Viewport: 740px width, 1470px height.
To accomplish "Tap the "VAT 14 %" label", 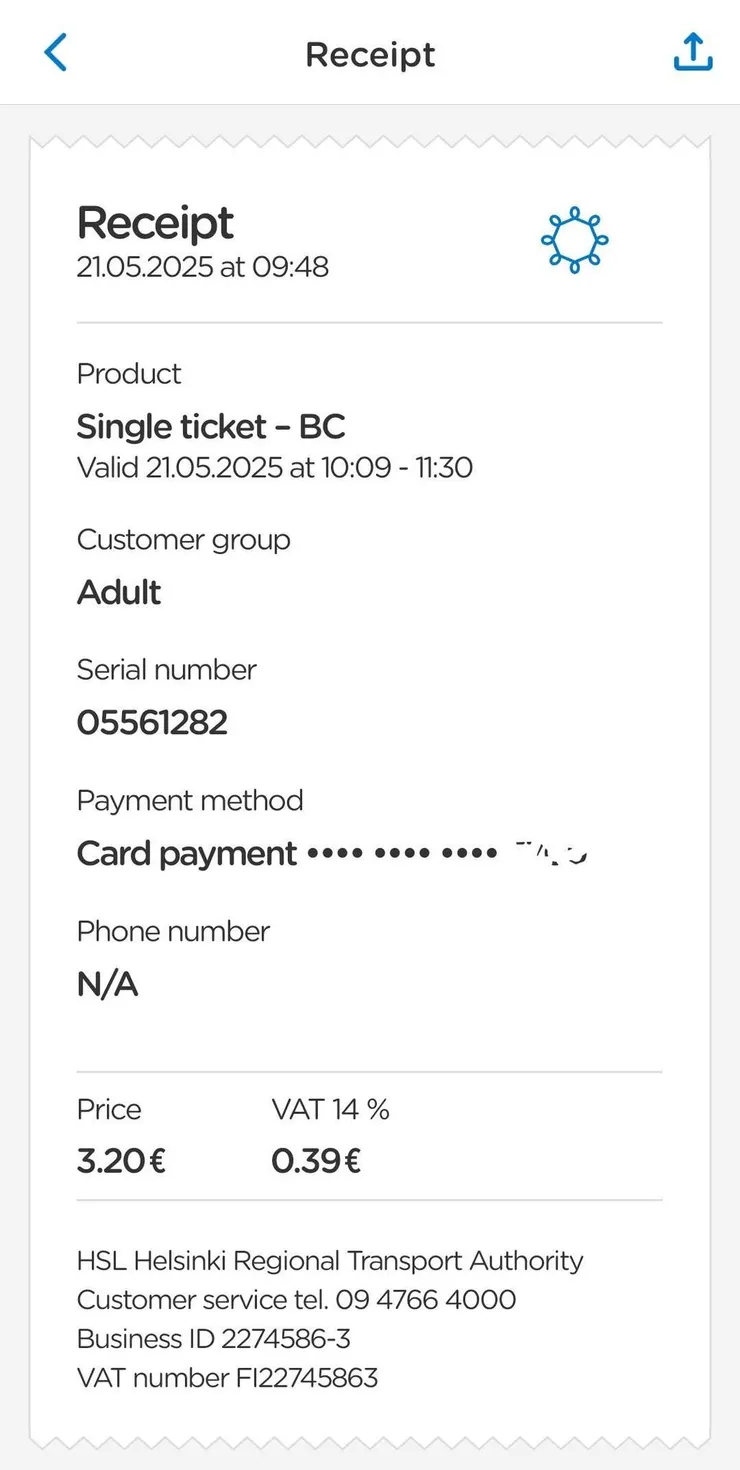I will pos(330,1109).
